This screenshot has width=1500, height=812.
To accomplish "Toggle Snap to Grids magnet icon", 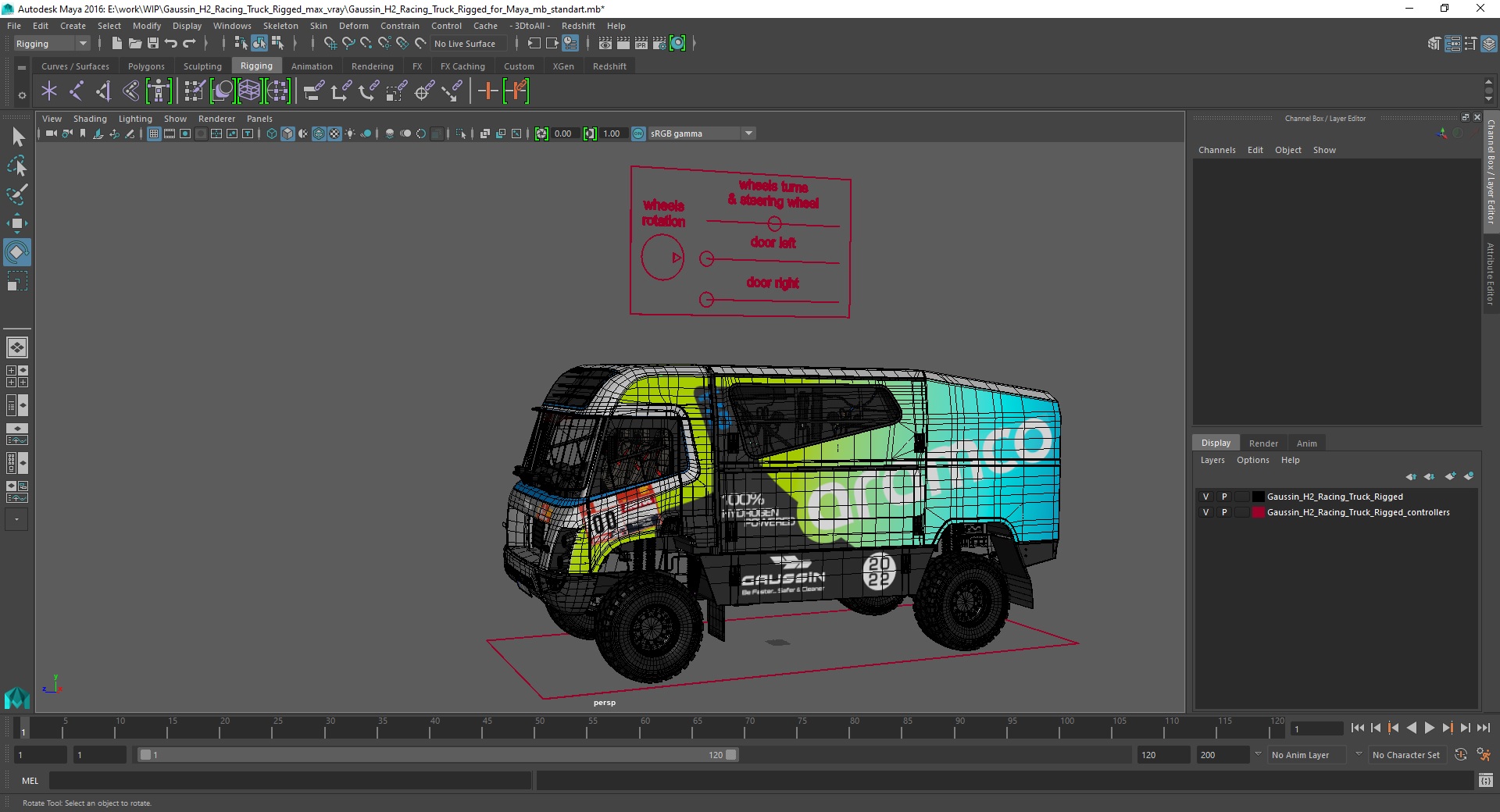I will 330,44.
